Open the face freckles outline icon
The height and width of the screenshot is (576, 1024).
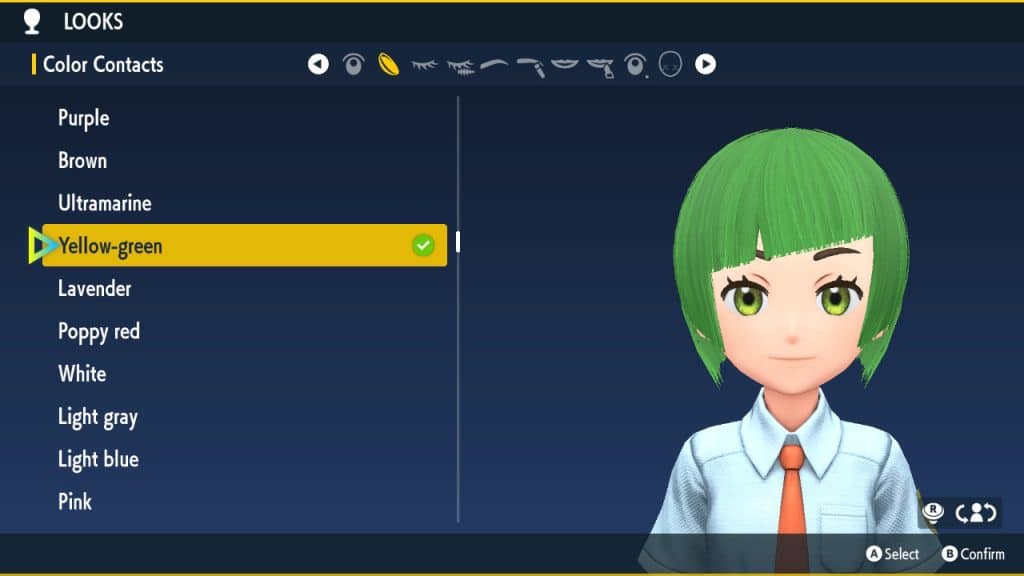click(x=670, y=64)
